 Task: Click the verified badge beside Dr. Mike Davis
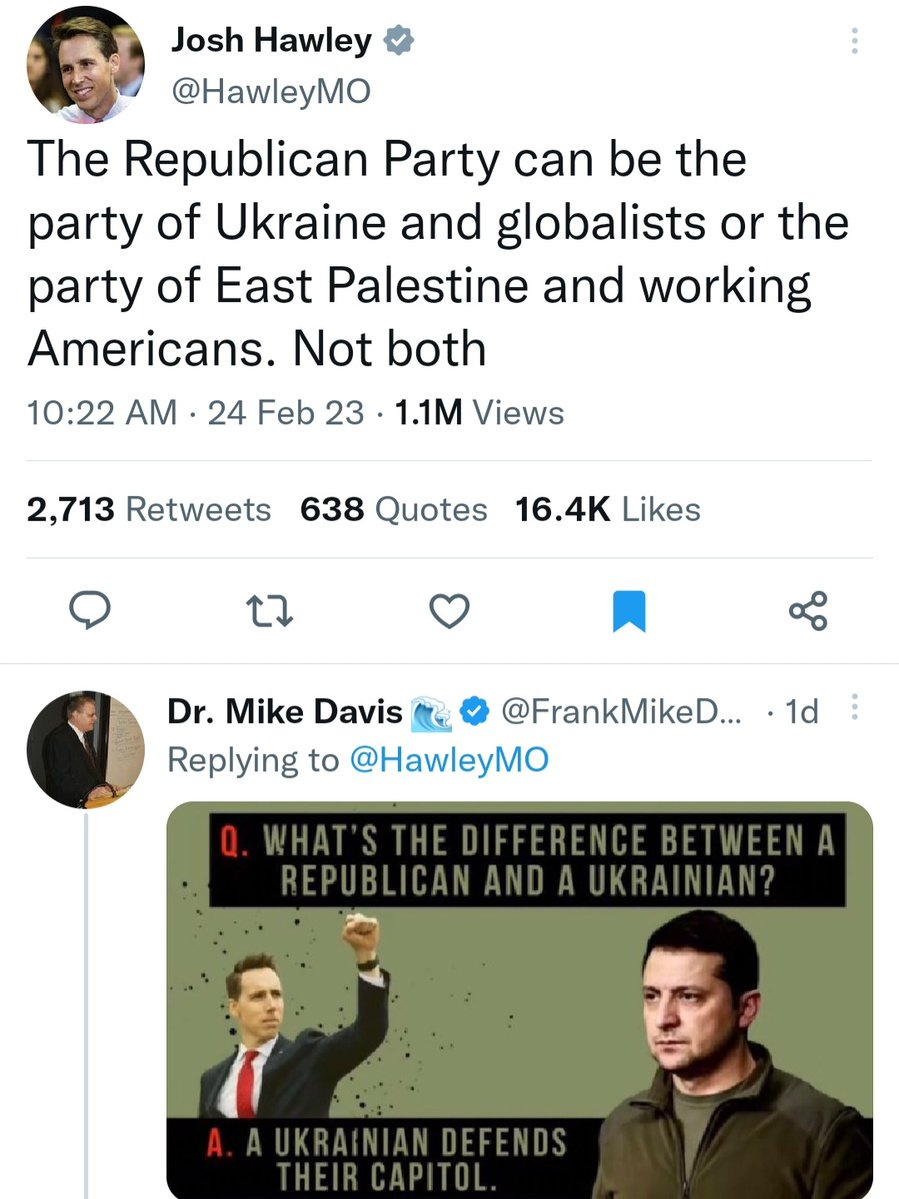pyautogui.click(x=473, y=712)
